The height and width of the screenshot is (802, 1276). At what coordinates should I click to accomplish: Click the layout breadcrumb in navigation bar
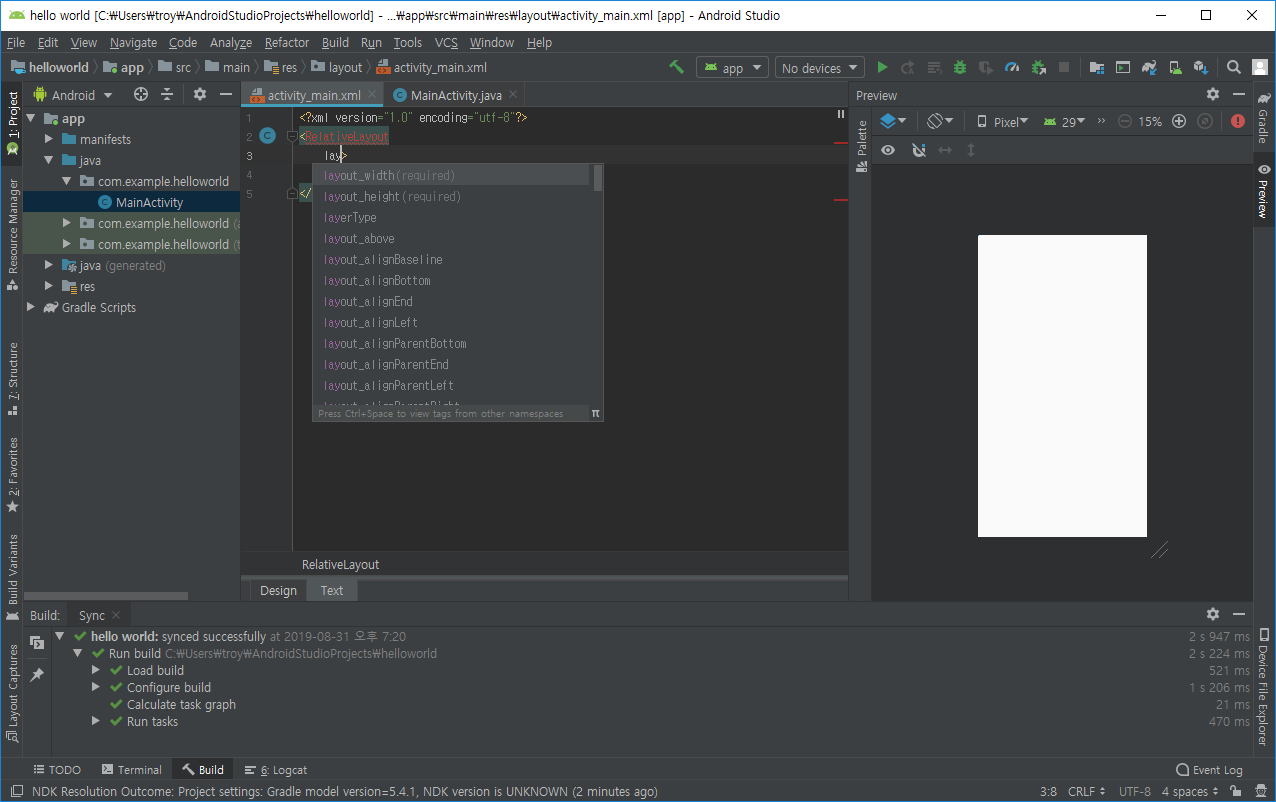[337, 67]
